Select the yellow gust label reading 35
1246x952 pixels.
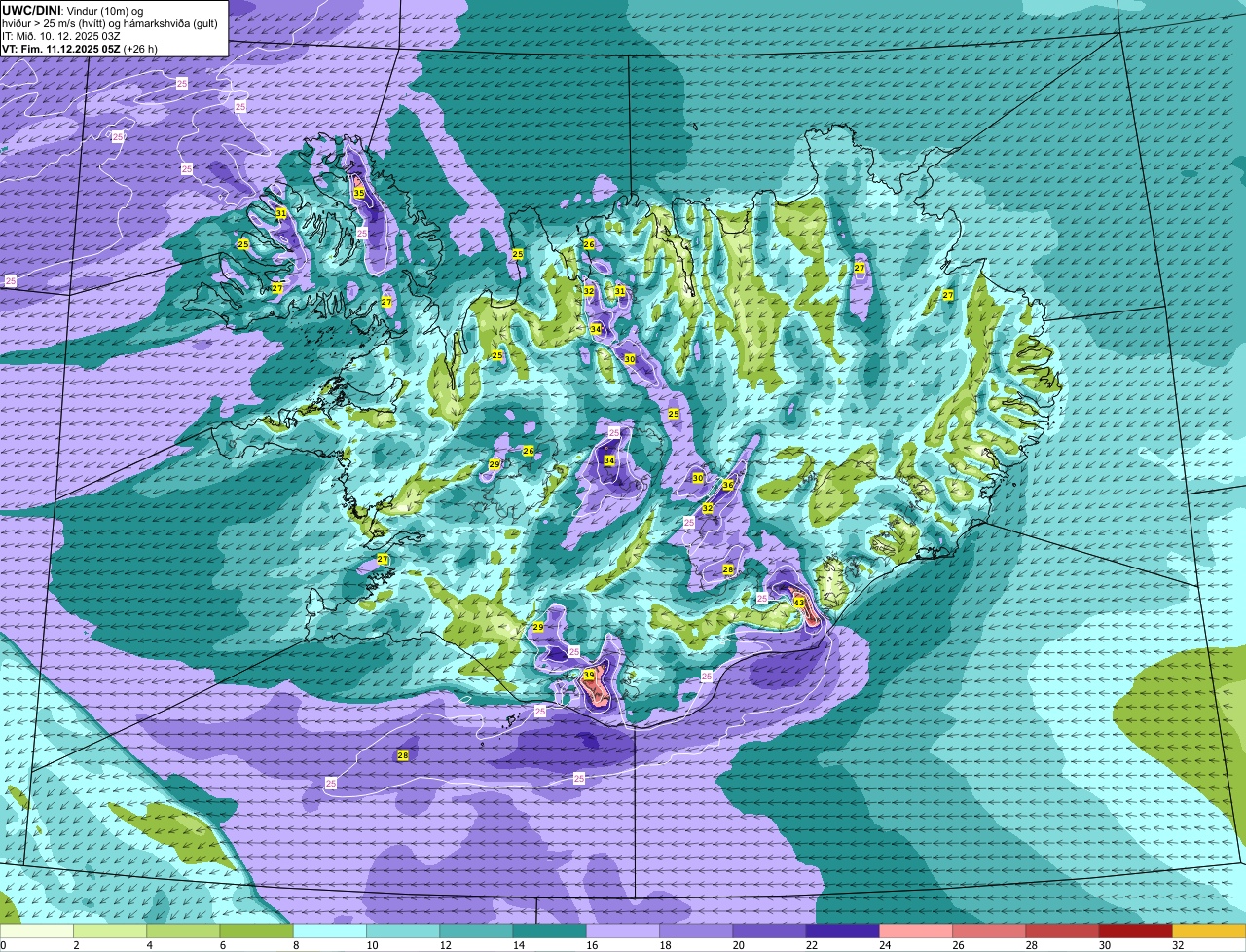coord(359,194)
